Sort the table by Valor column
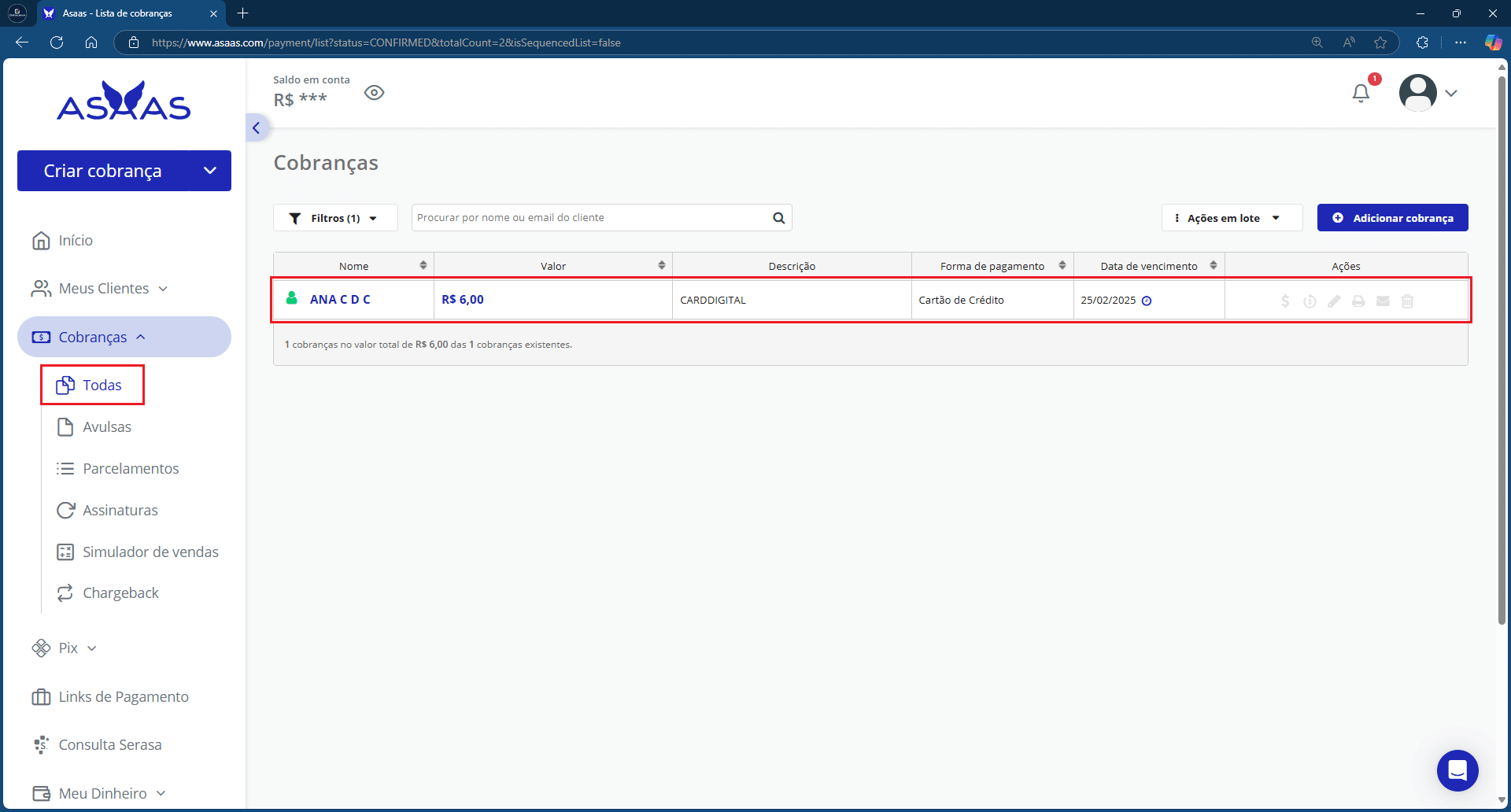1511x812 pixels. (661, 266)
